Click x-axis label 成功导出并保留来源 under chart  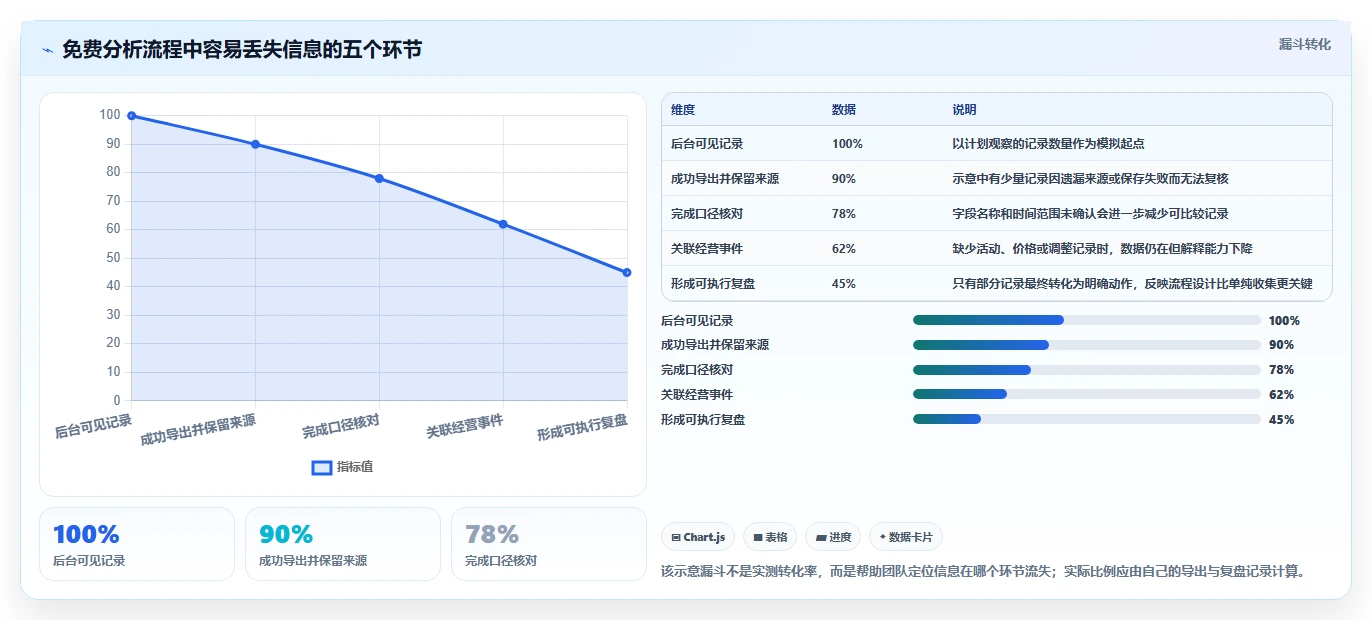point(198,430)
